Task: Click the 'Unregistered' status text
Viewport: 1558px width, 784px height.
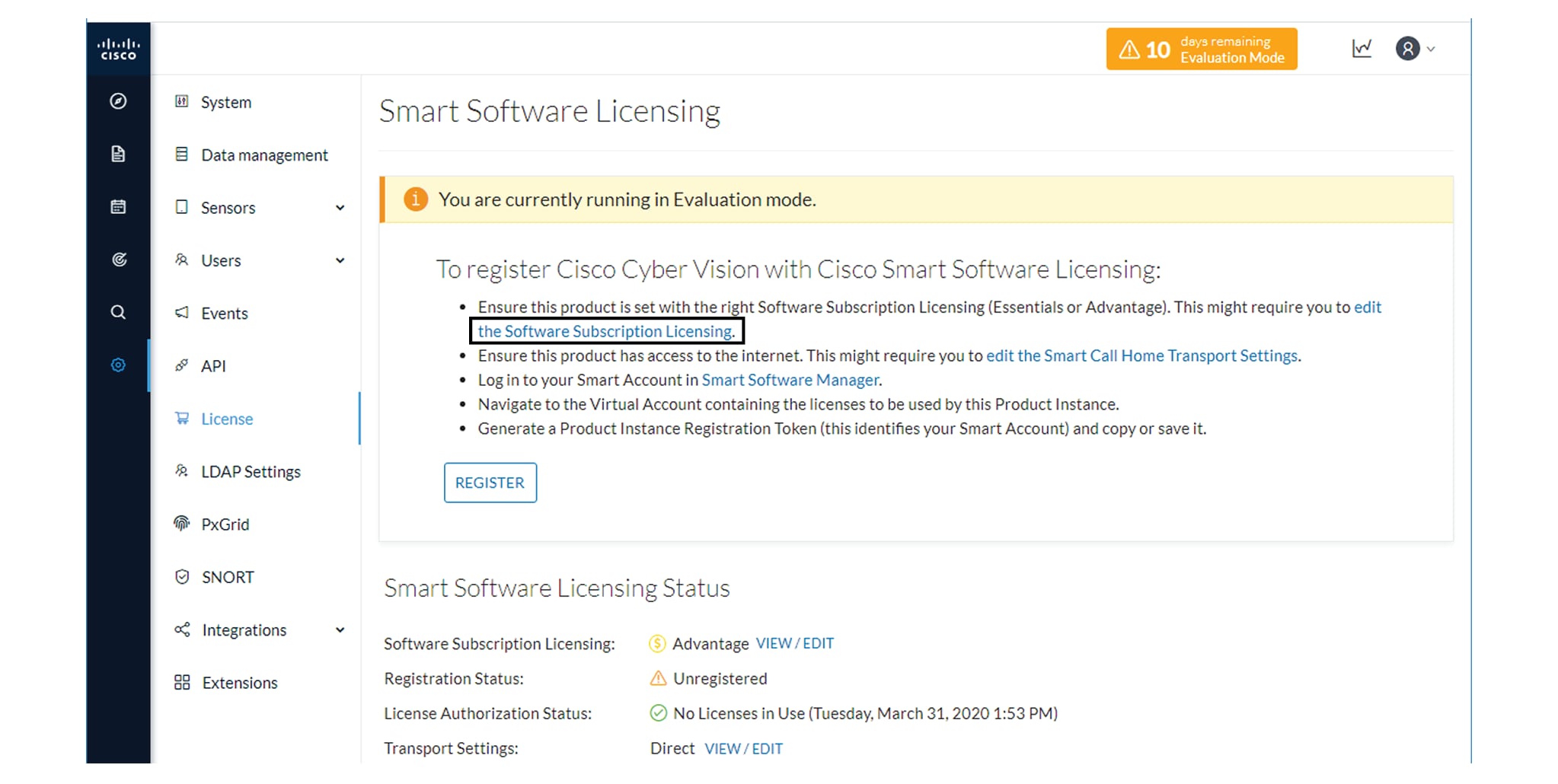Action: coord(720,678)
